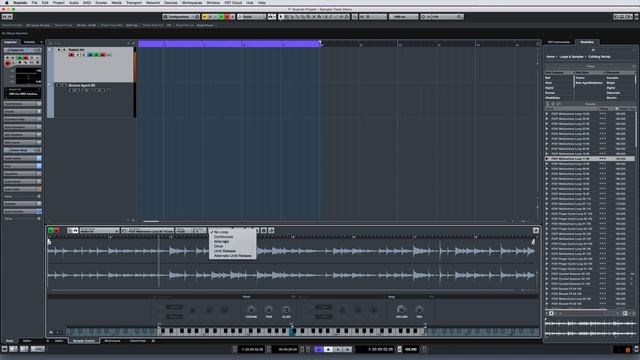Select the Object Selection arrow tool
This screenshot has width=640, height=360.
pyautogui.click(x=281, y=17)
